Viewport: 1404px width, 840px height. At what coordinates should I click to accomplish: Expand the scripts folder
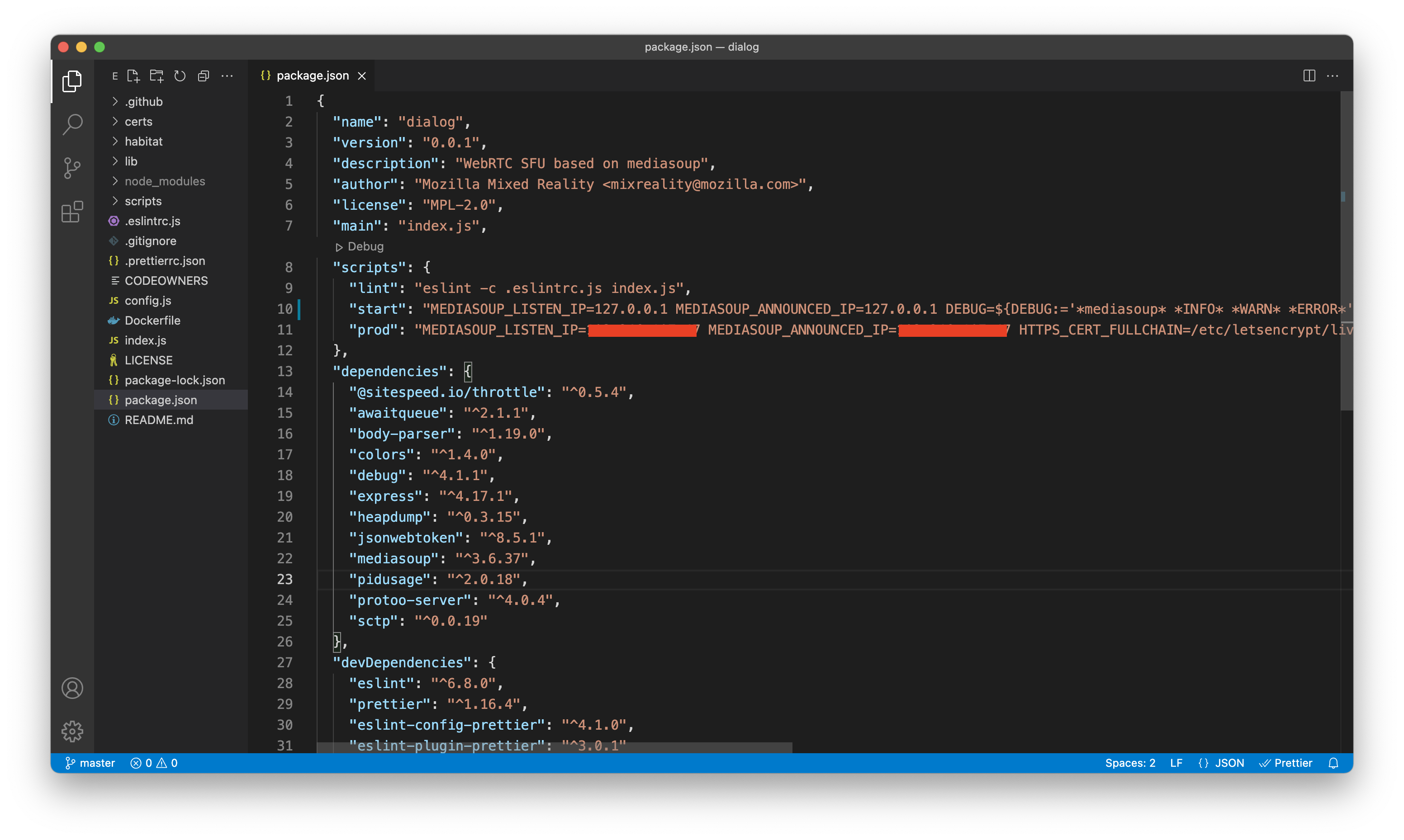point(171,201)
